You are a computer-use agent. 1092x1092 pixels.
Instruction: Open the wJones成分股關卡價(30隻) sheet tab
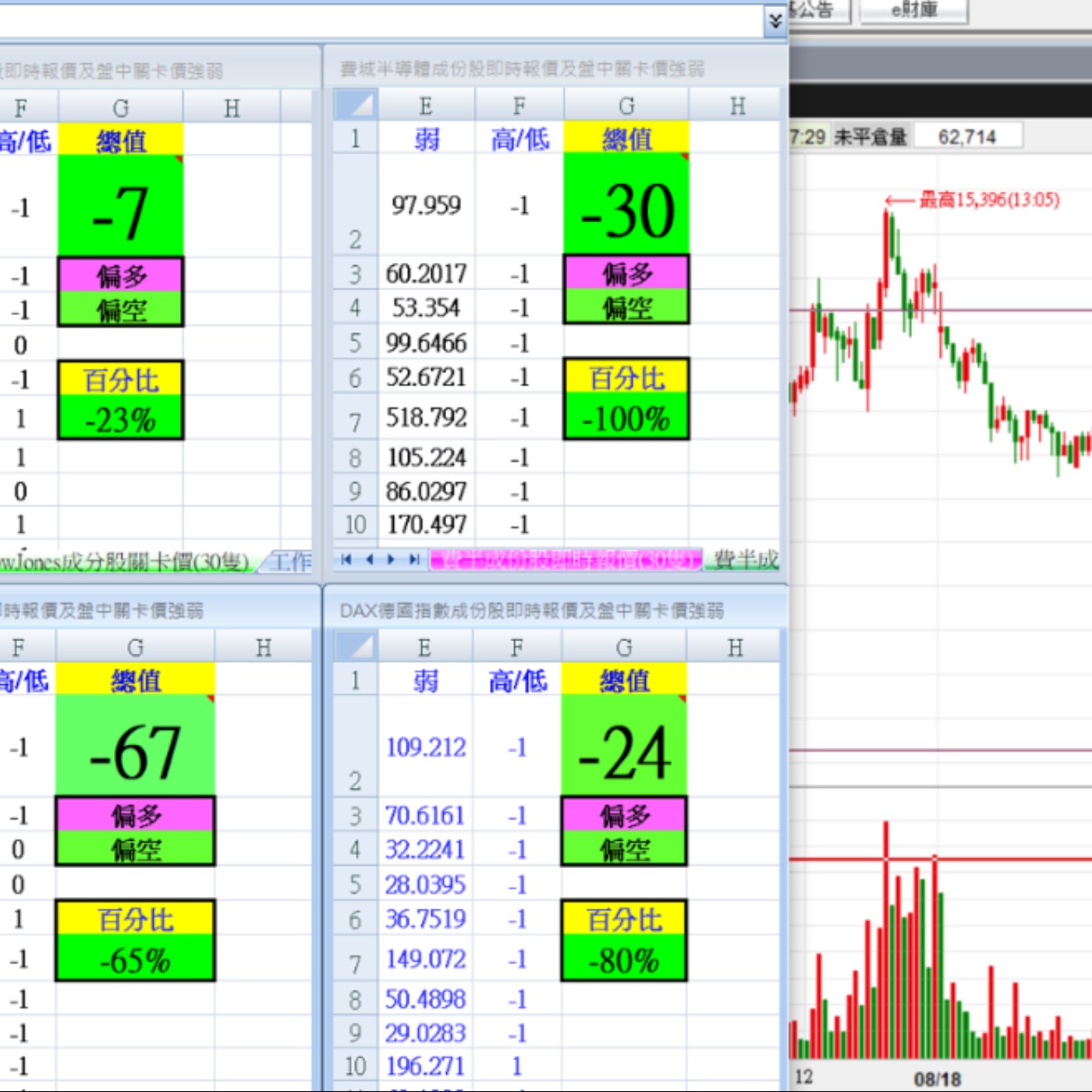coord(125,562)
